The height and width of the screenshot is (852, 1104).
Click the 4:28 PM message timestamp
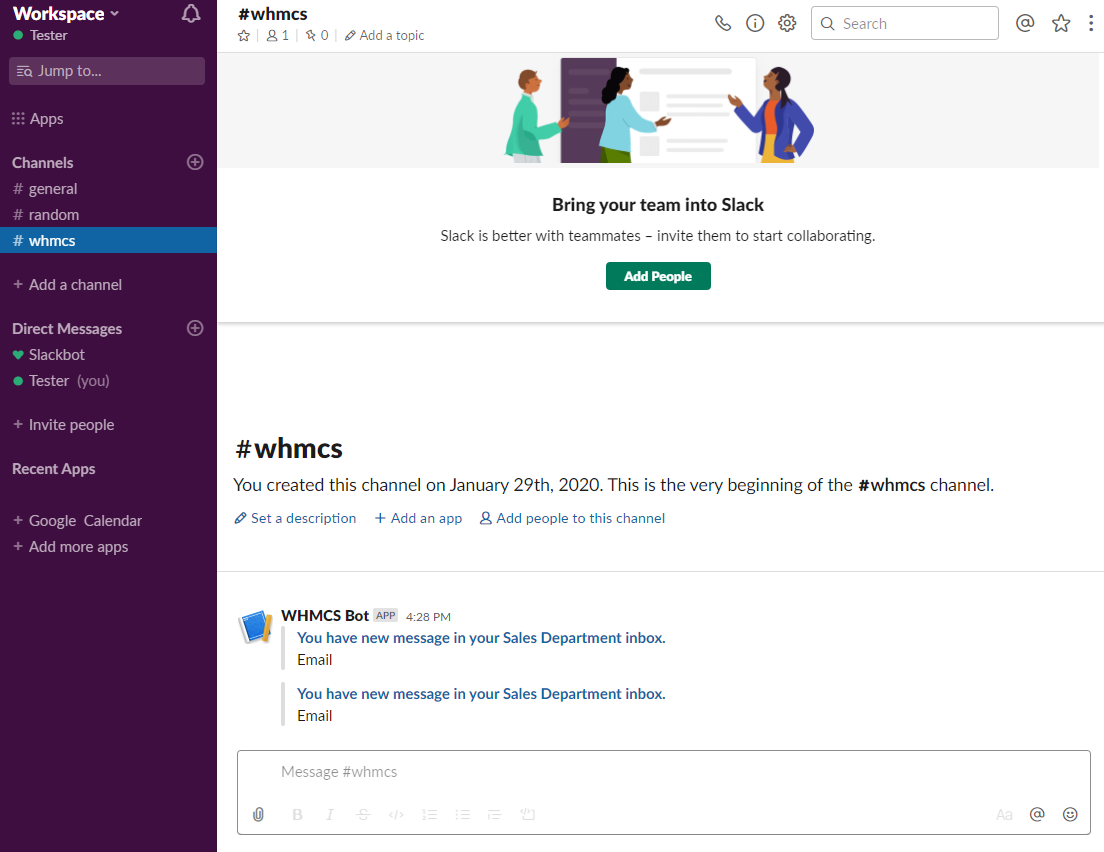click(428, 617)
